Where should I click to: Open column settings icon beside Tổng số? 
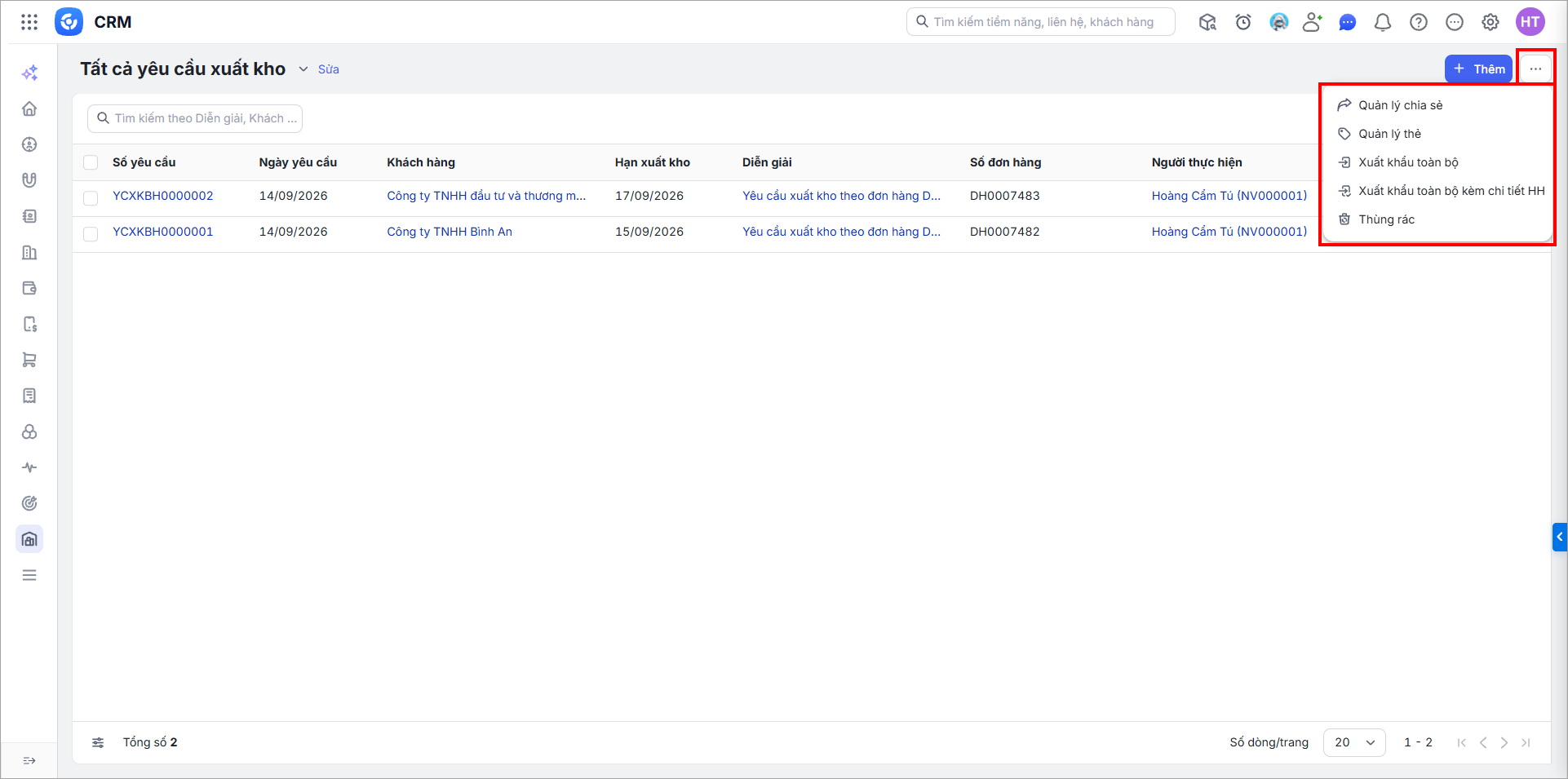tap(98, 742)
